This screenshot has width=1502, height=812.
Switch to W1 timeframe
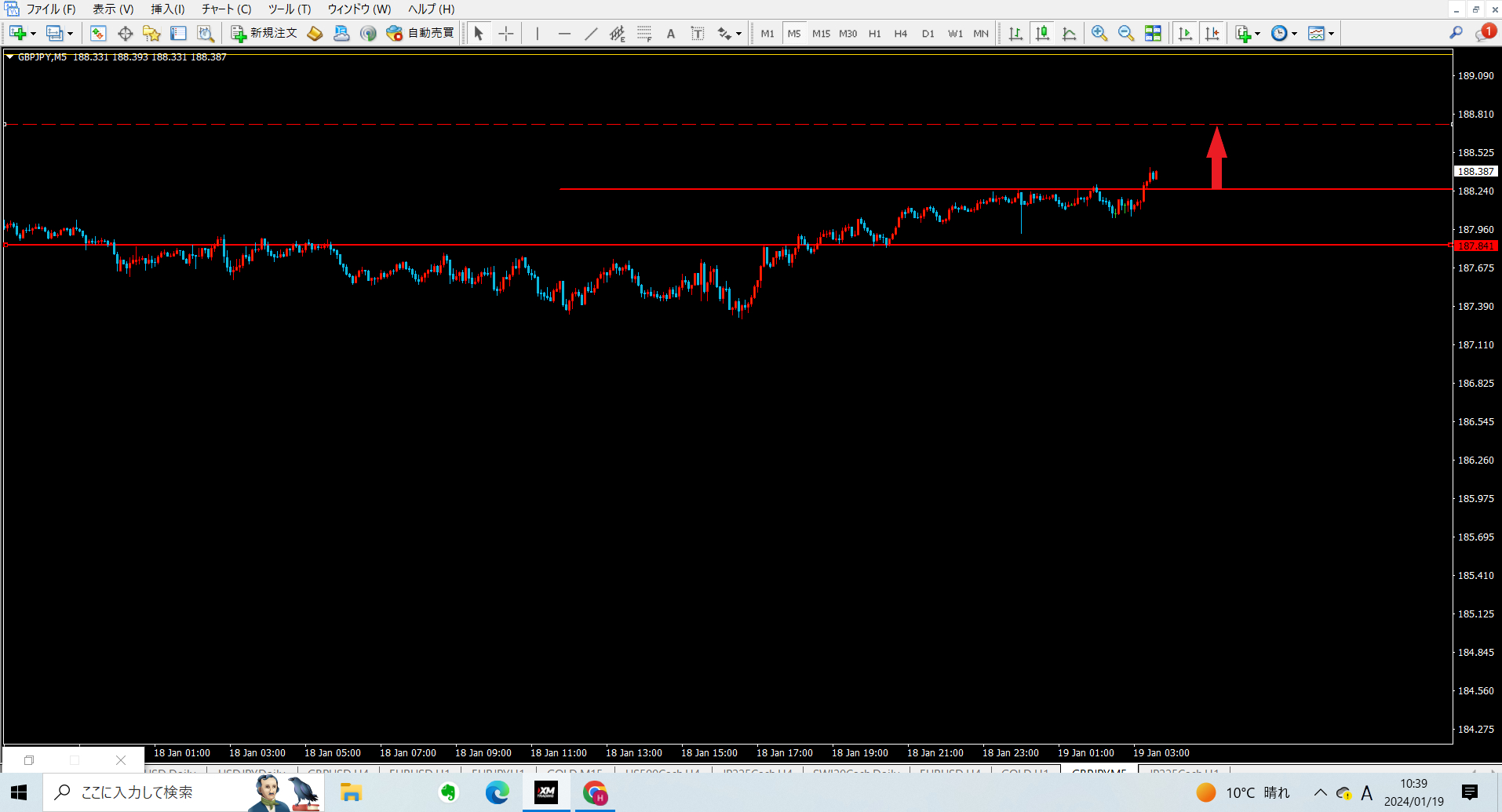pyautogui.click(x=955, y=33)
